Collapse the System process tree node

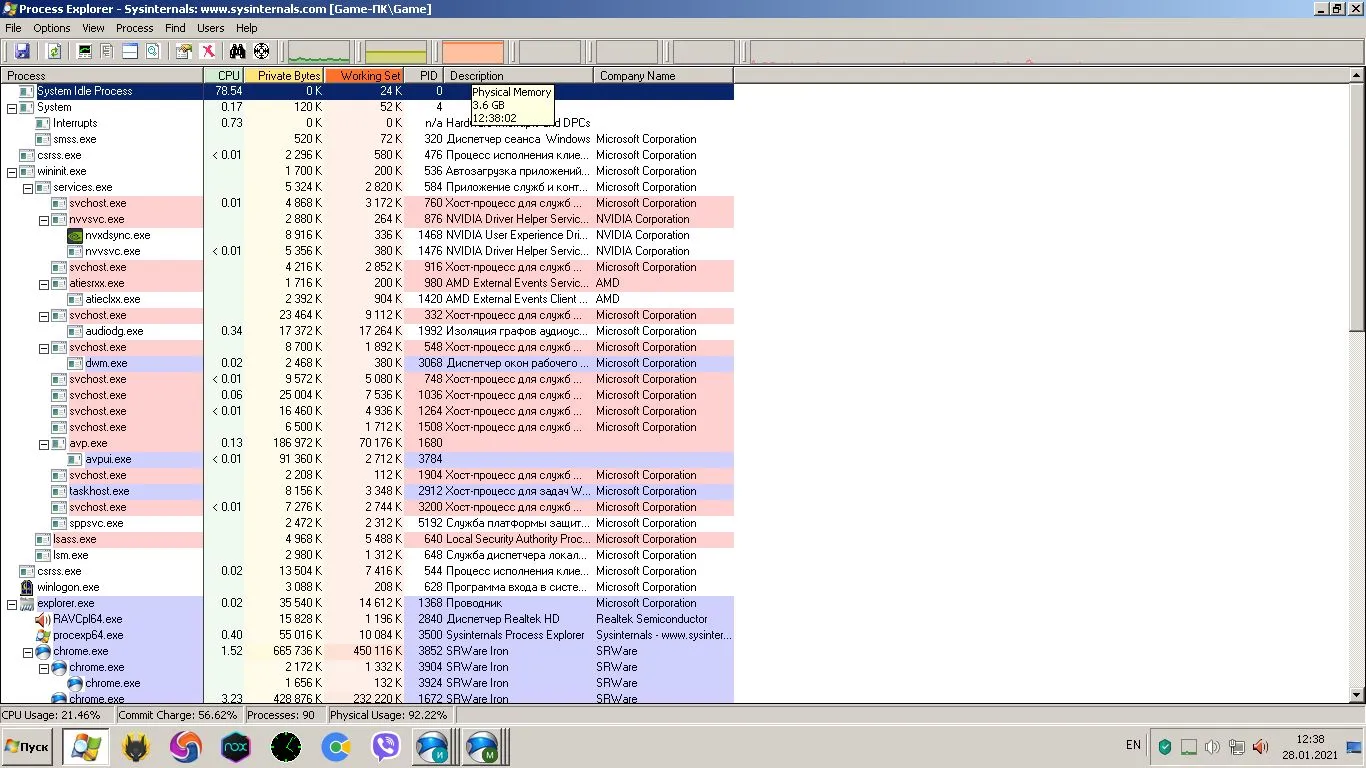(12, 108)
